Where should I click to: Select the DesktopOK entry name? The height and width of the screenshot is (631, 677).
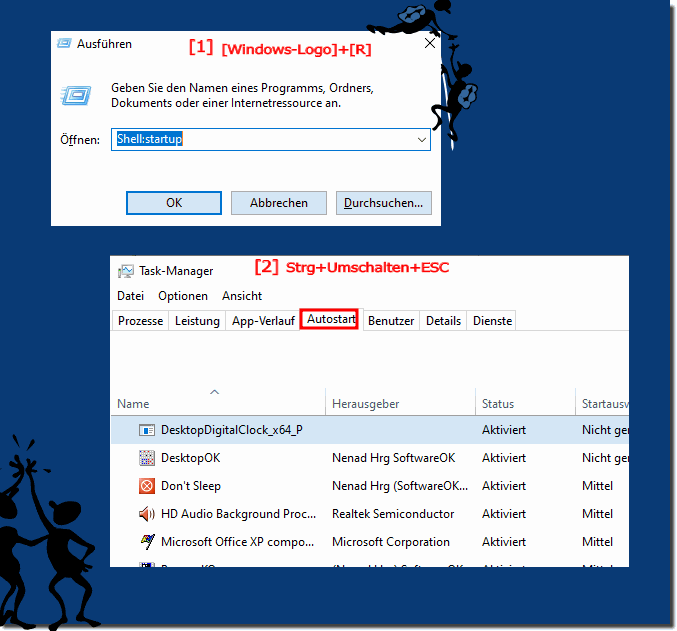pos(190,458)
